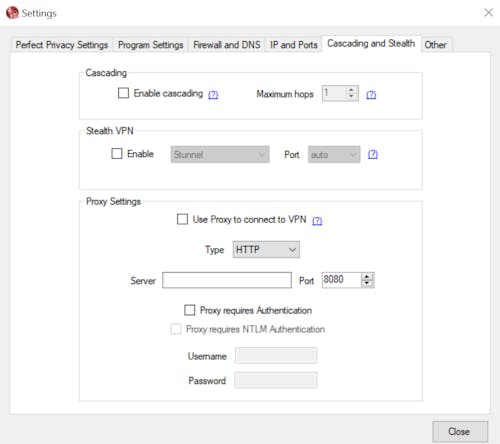This screenshot has height=444, width=500.
Task: Tick Proxy requires Authentication
Action: tap(190, 310)
